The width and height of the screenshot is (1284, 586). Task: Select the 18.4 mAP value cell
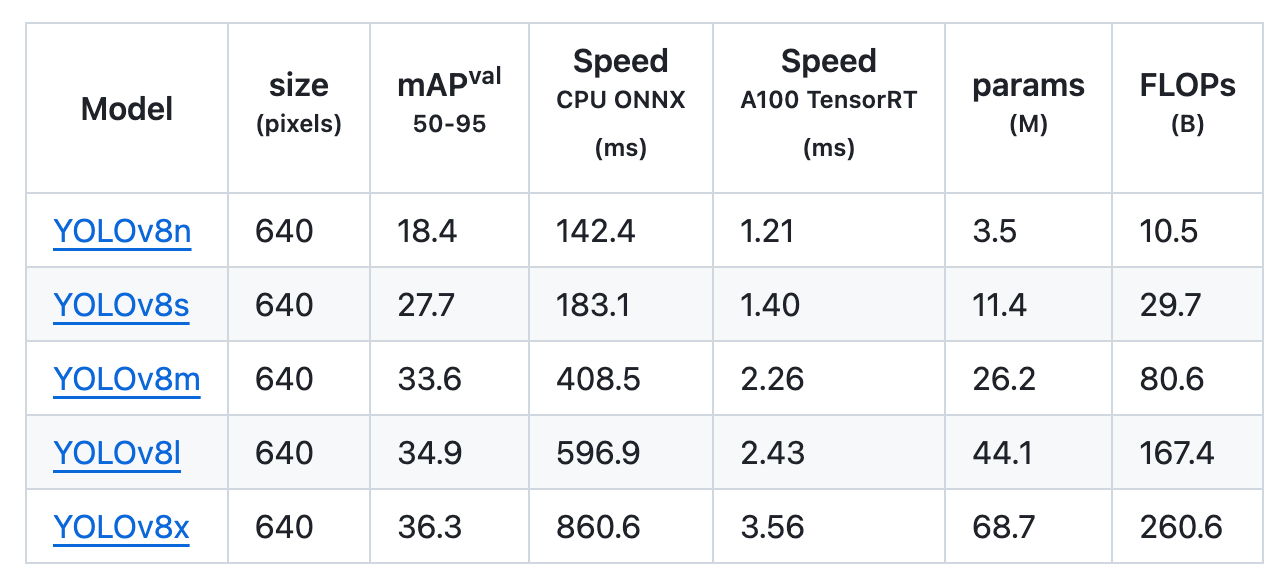pyautogui.click(x=427, y=231)
